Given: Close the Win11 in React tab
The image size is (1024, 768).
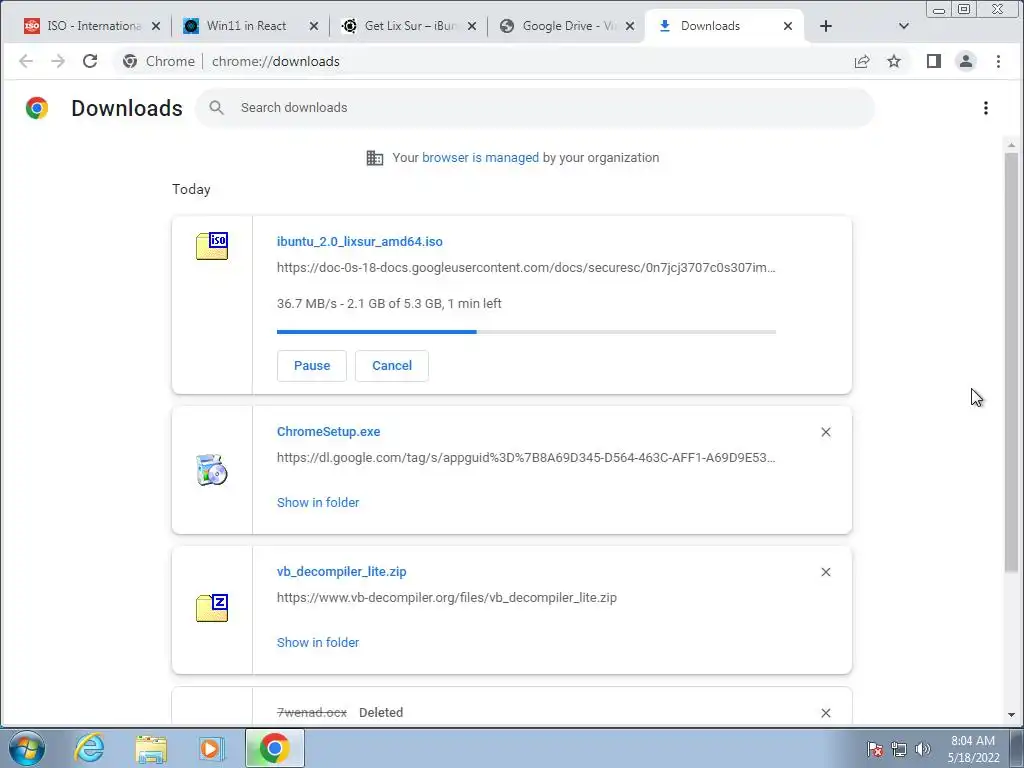Looking at the screenshot, I should (x=313, y=26).
